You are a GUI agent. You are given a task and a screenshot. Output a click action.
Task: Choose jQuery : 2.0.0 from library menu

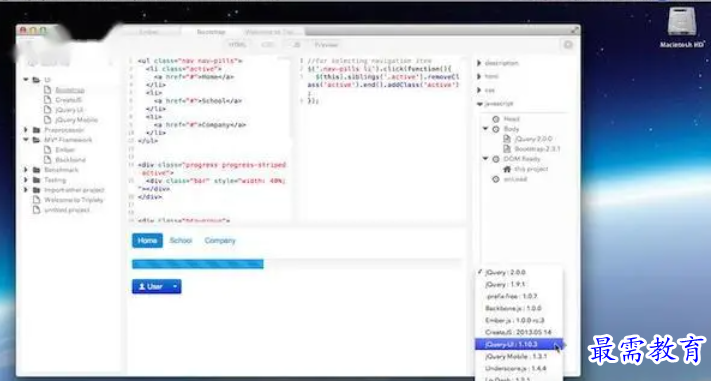point(519,272)
